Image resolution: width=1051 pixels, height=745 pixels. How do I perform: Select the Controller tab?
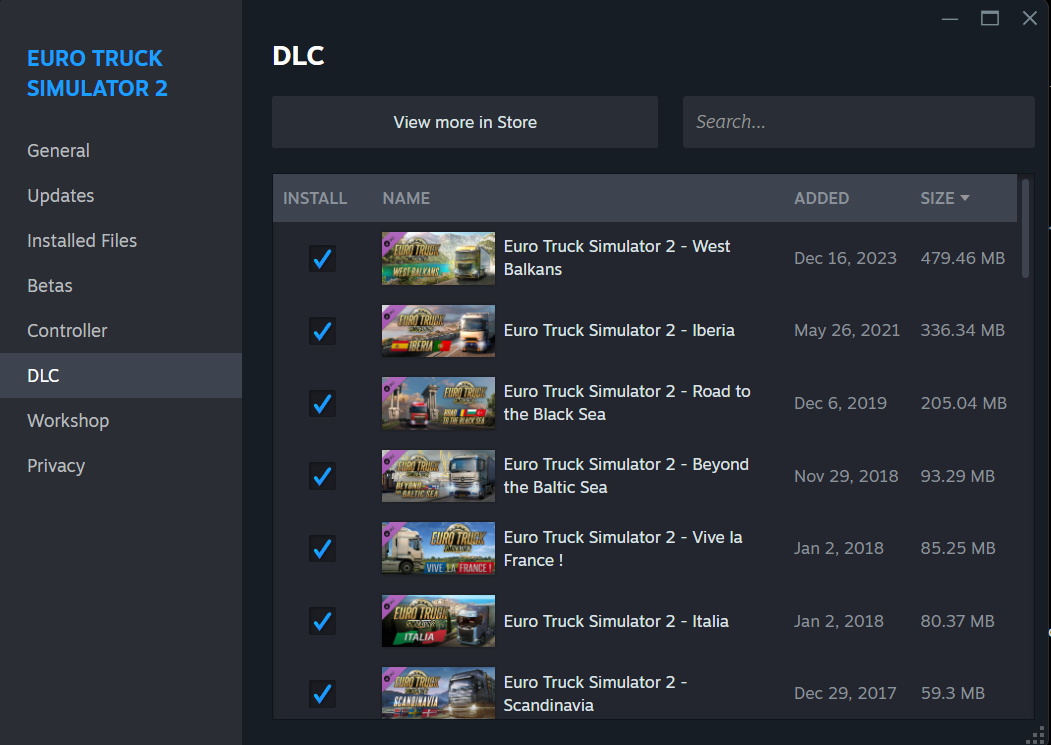121,330
